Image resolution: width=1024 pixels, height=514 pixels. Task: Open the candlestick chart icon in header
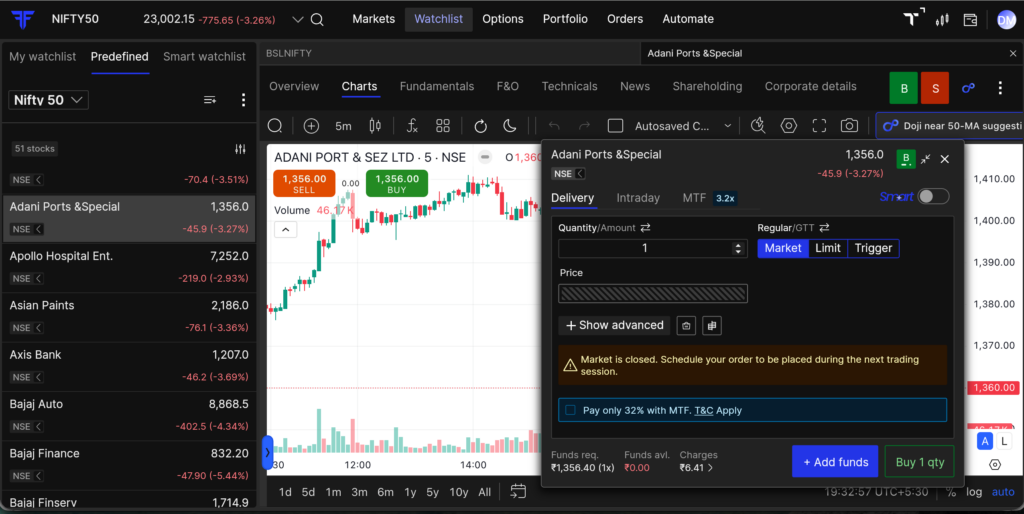pyautogui.click(x=942, y=20)
